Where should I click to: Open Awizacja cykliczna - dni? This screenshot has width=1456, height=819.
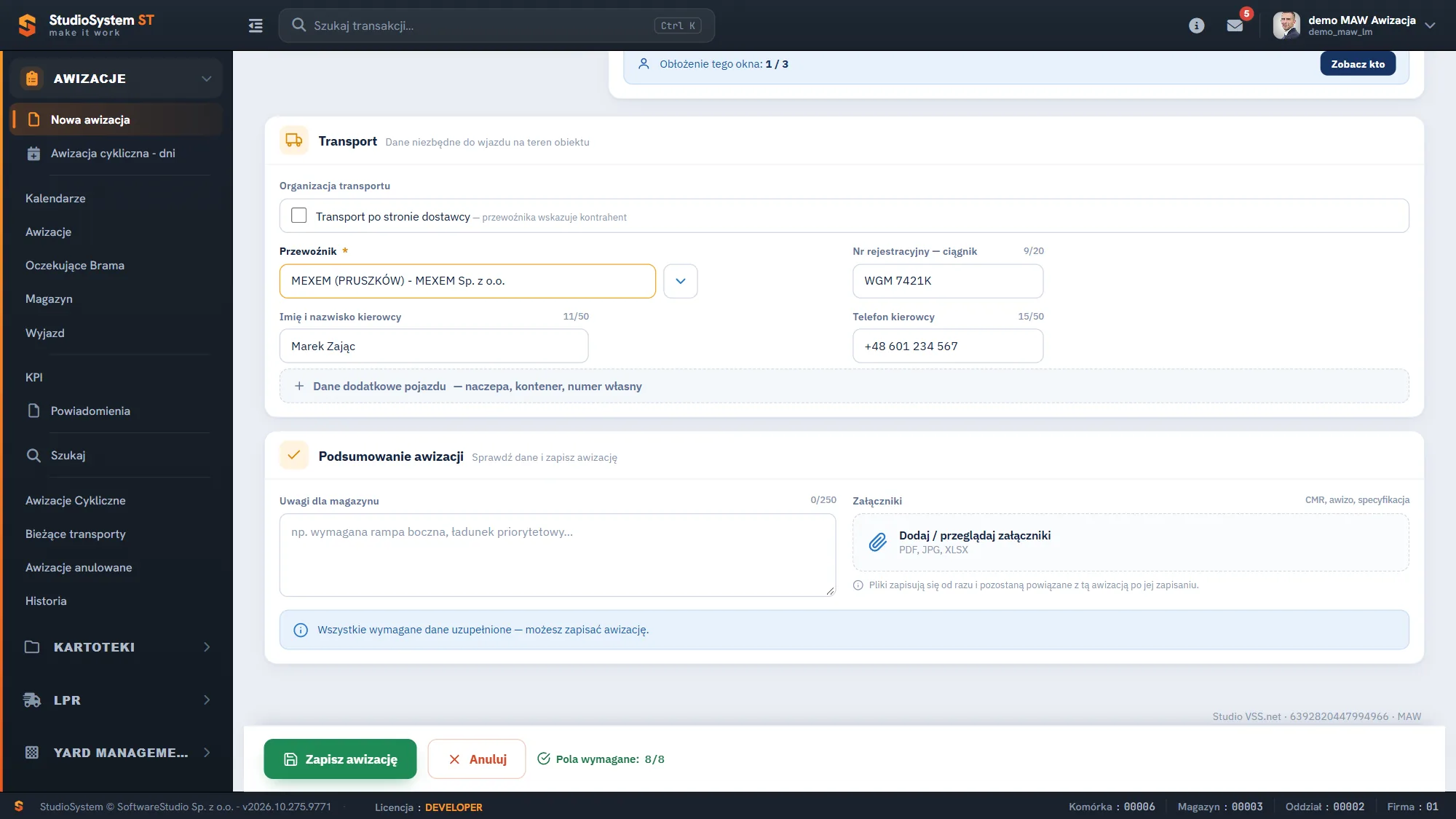pyautogui.click(x=113, y=153)
